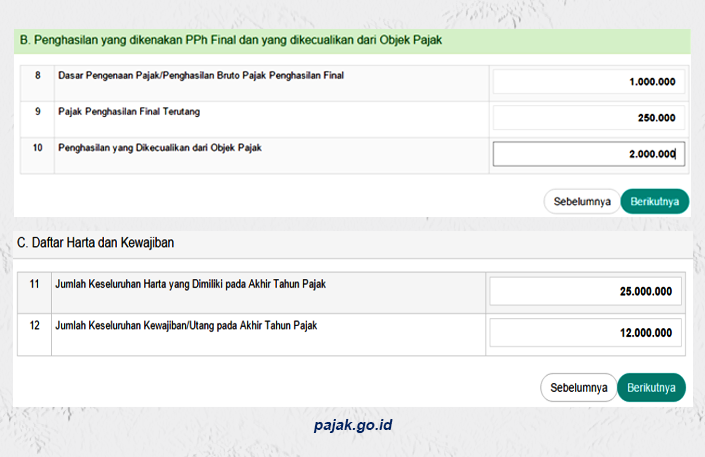Viewport: 705px width, 457px height.
Task: Click the Penghasilan yang Dikecualikan input showing 2.000.000
Action: (588, 154)
